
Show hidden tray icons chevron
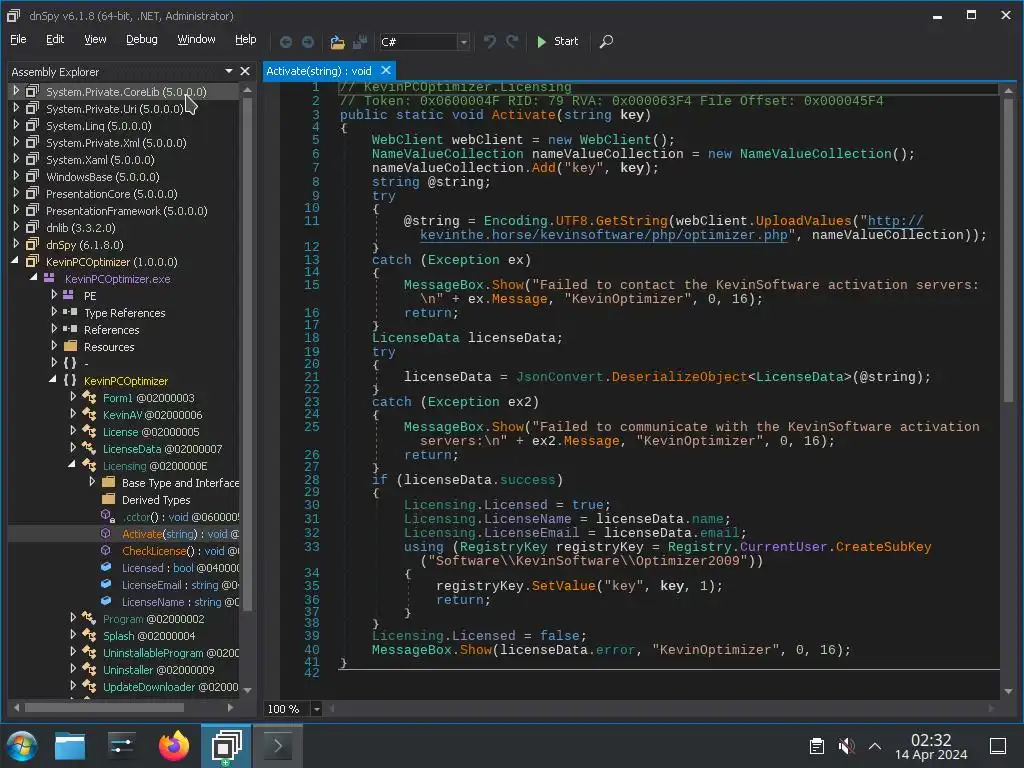click(x=875, y=746)
